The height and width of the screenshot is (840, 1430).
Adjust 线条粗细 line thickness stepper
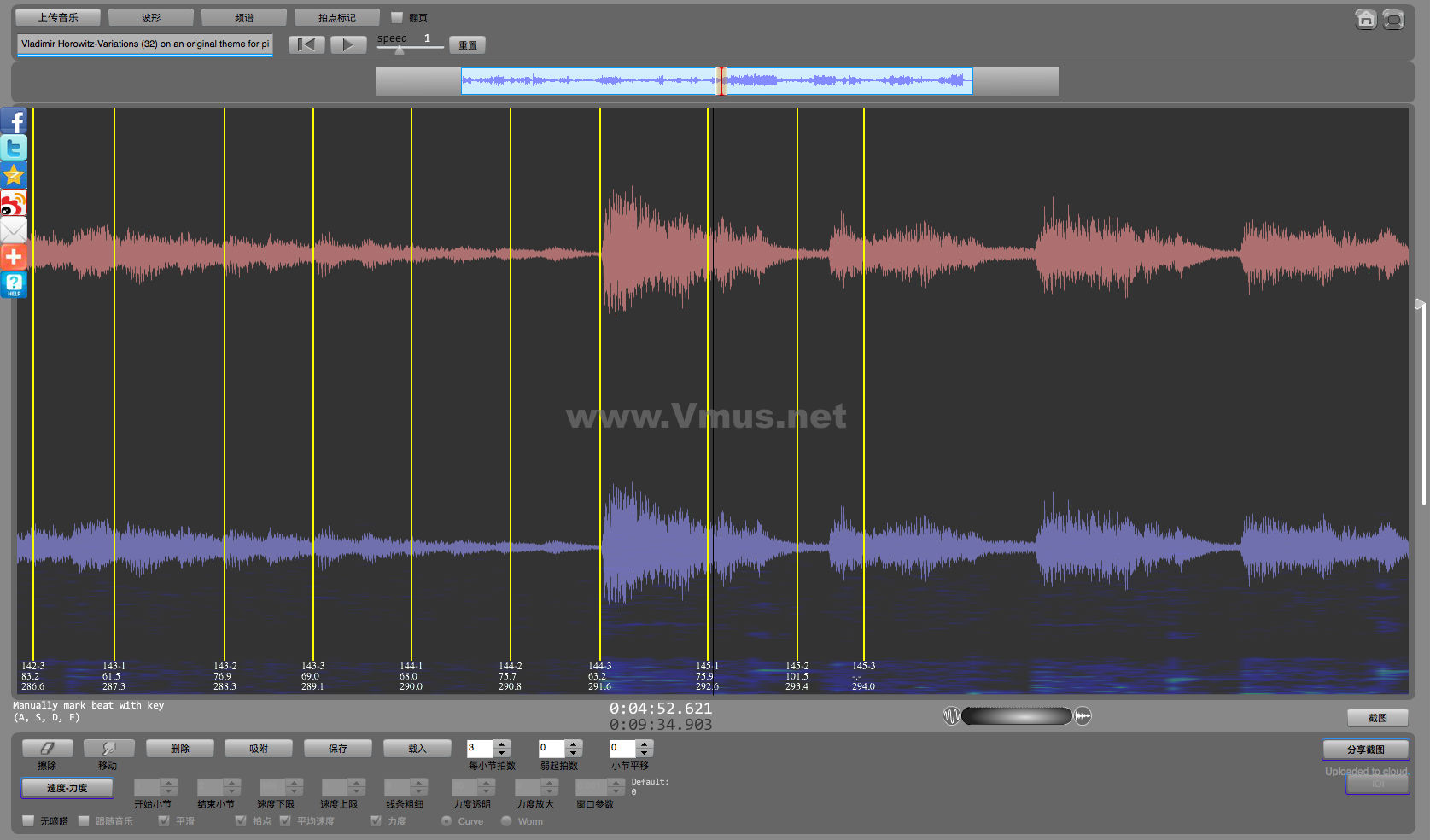click(406, 787)
